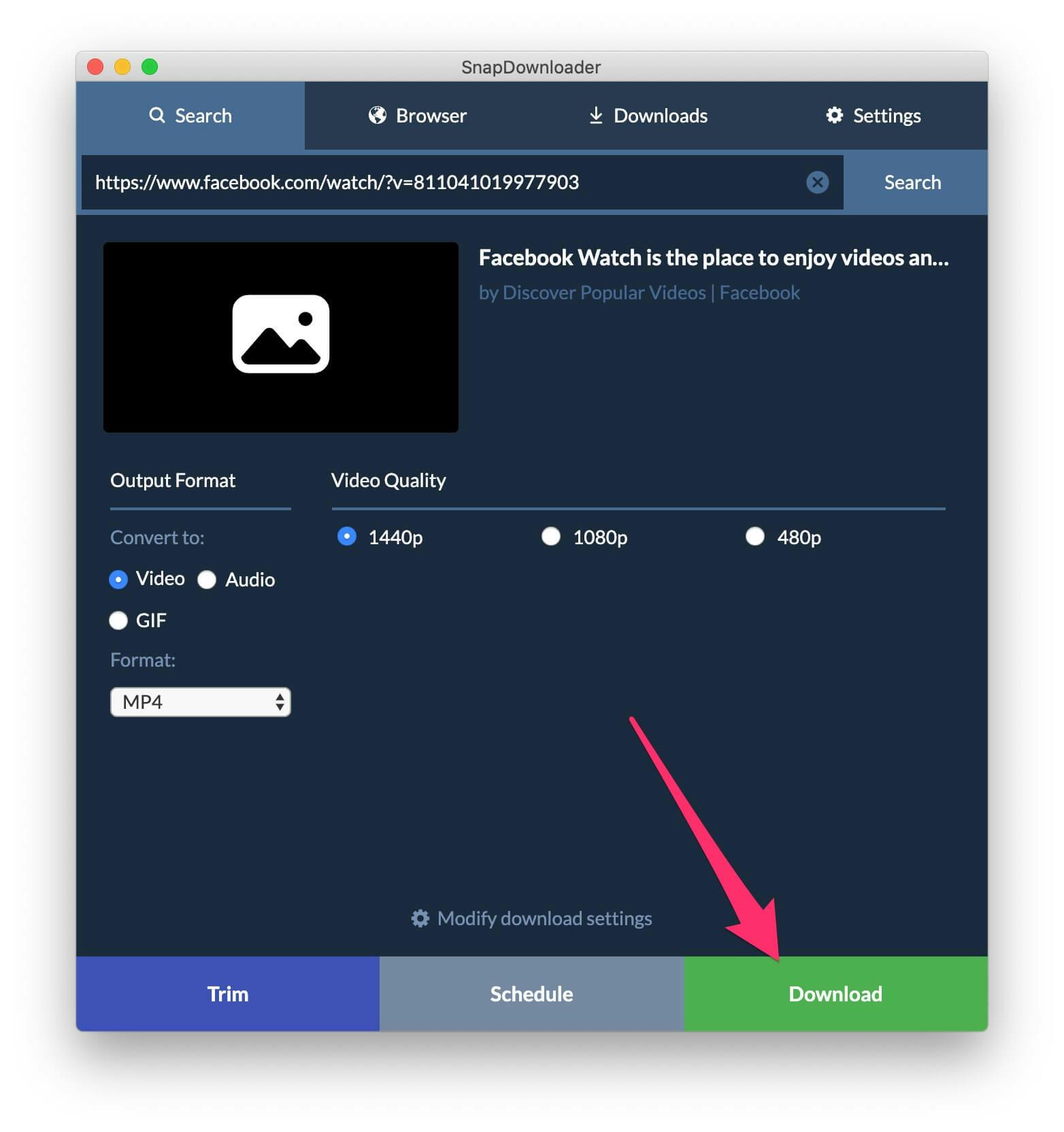The width and height of the screenshot is (1064, 1132).
Task: Choose Audio as the convert type
Action: point(207,580)
